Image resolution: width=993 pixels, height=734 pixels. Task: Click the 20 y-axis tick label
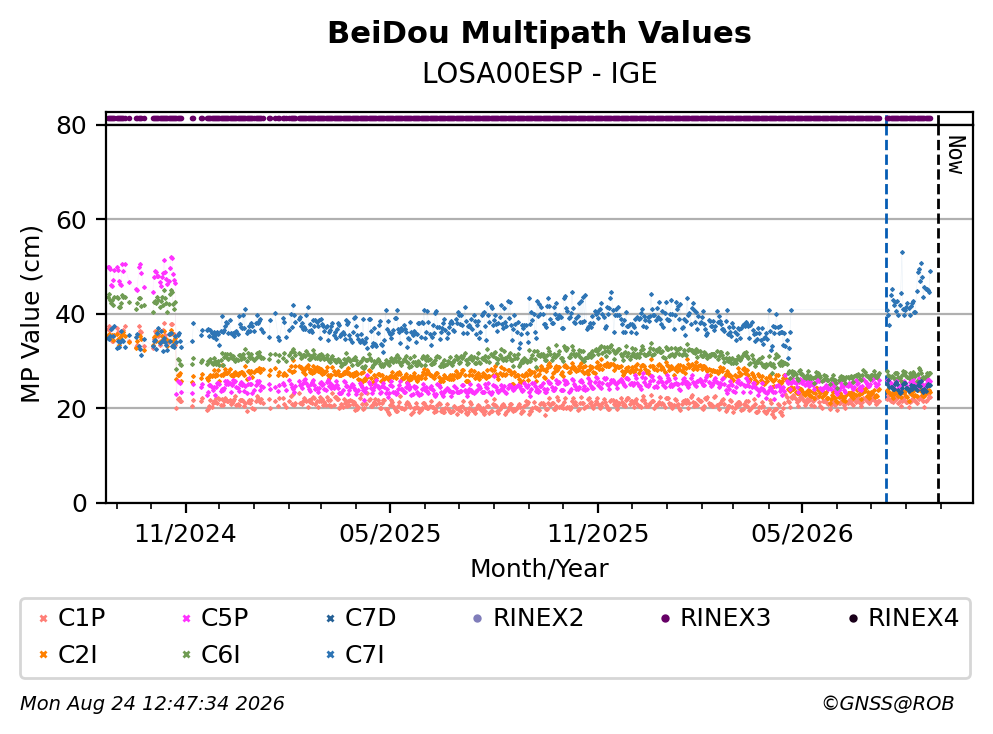click(72, 408)
